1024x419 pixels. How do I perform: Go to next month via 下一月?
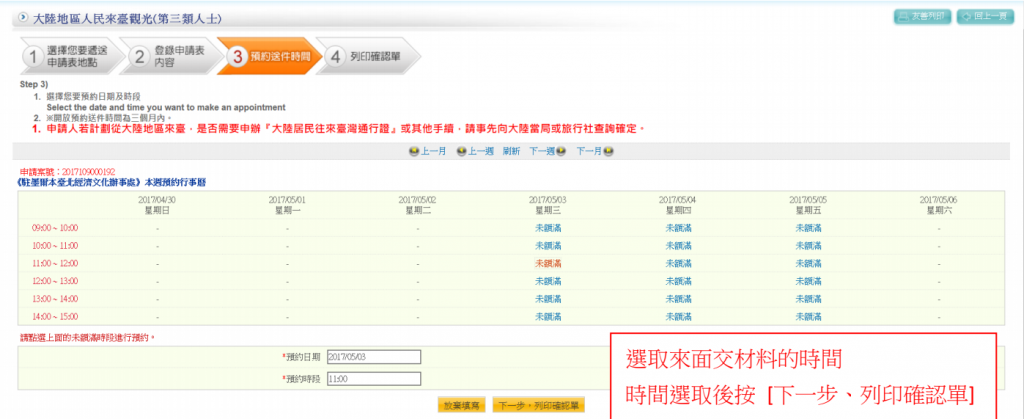tap(594, 151)
